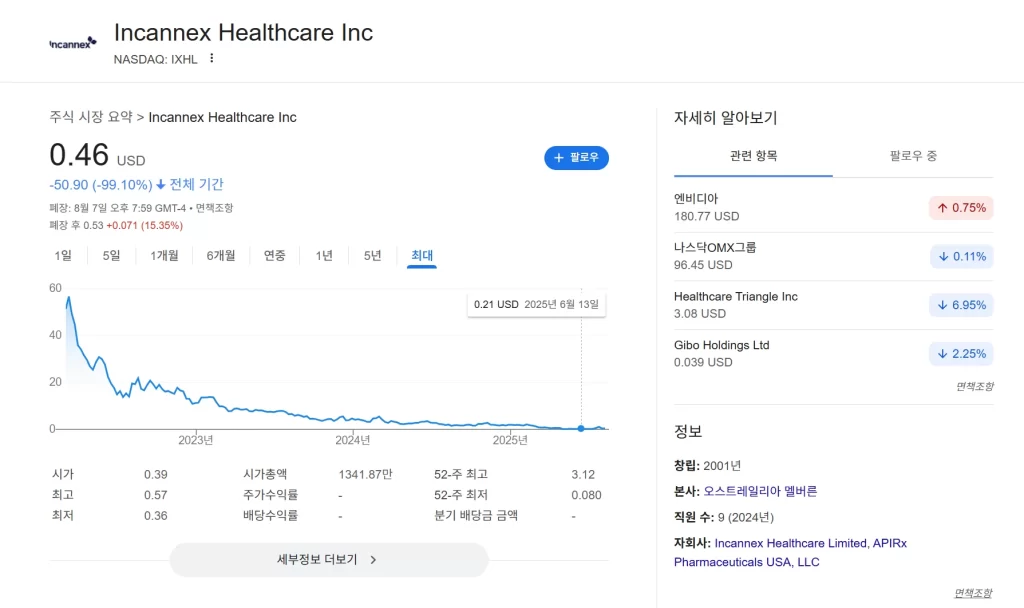Select the 1일 chart range

(x=63, y=256)
